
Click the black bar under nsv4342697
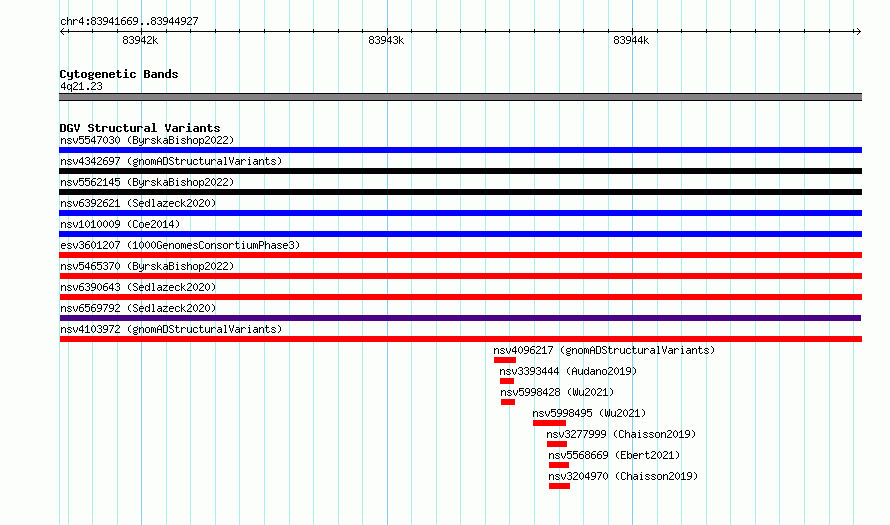[x=460, y=171]
